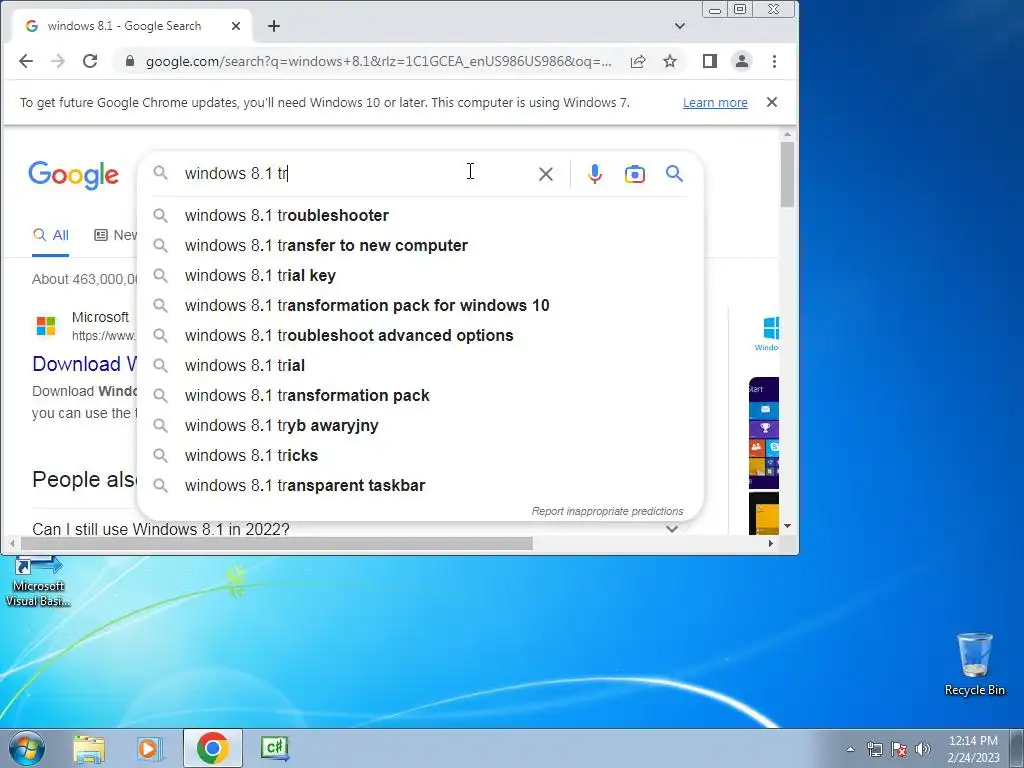The height and width of the screenshot is (768, 1024).
Task: Open the Windows 8 Start screen thumbnail
Action: tap(764, 433)
